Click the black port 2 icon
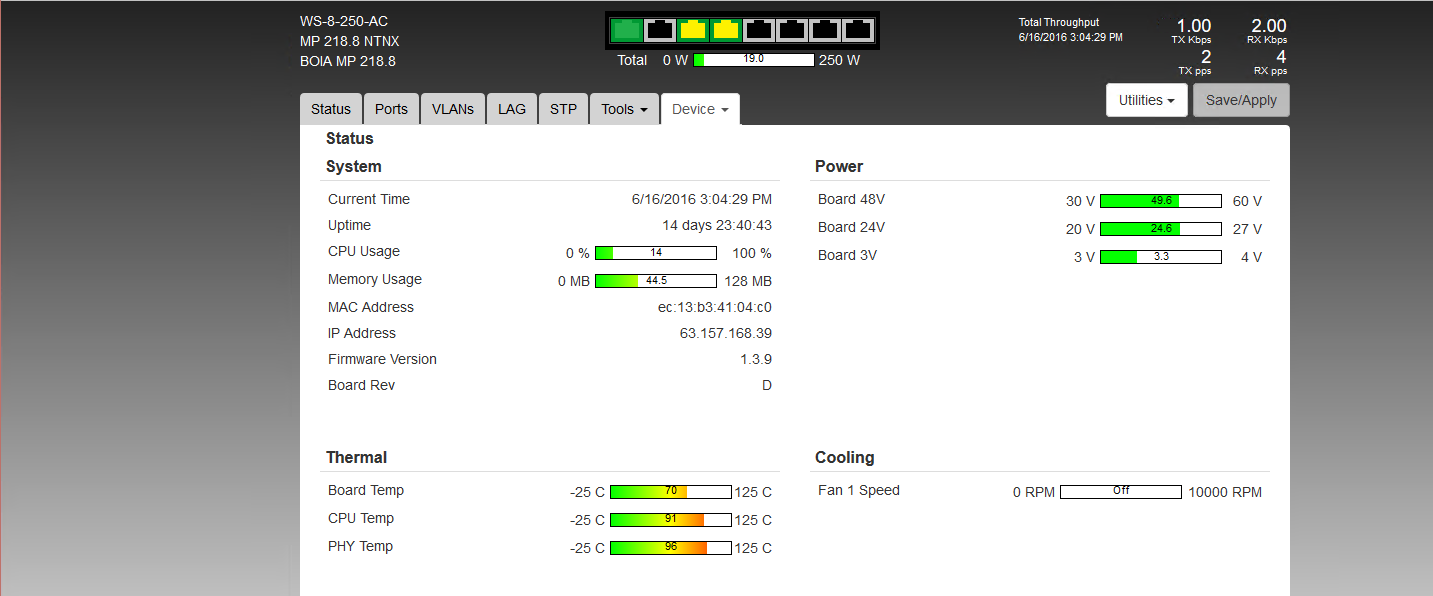This screenshot has height=596, width=1433. pos(659,30)
